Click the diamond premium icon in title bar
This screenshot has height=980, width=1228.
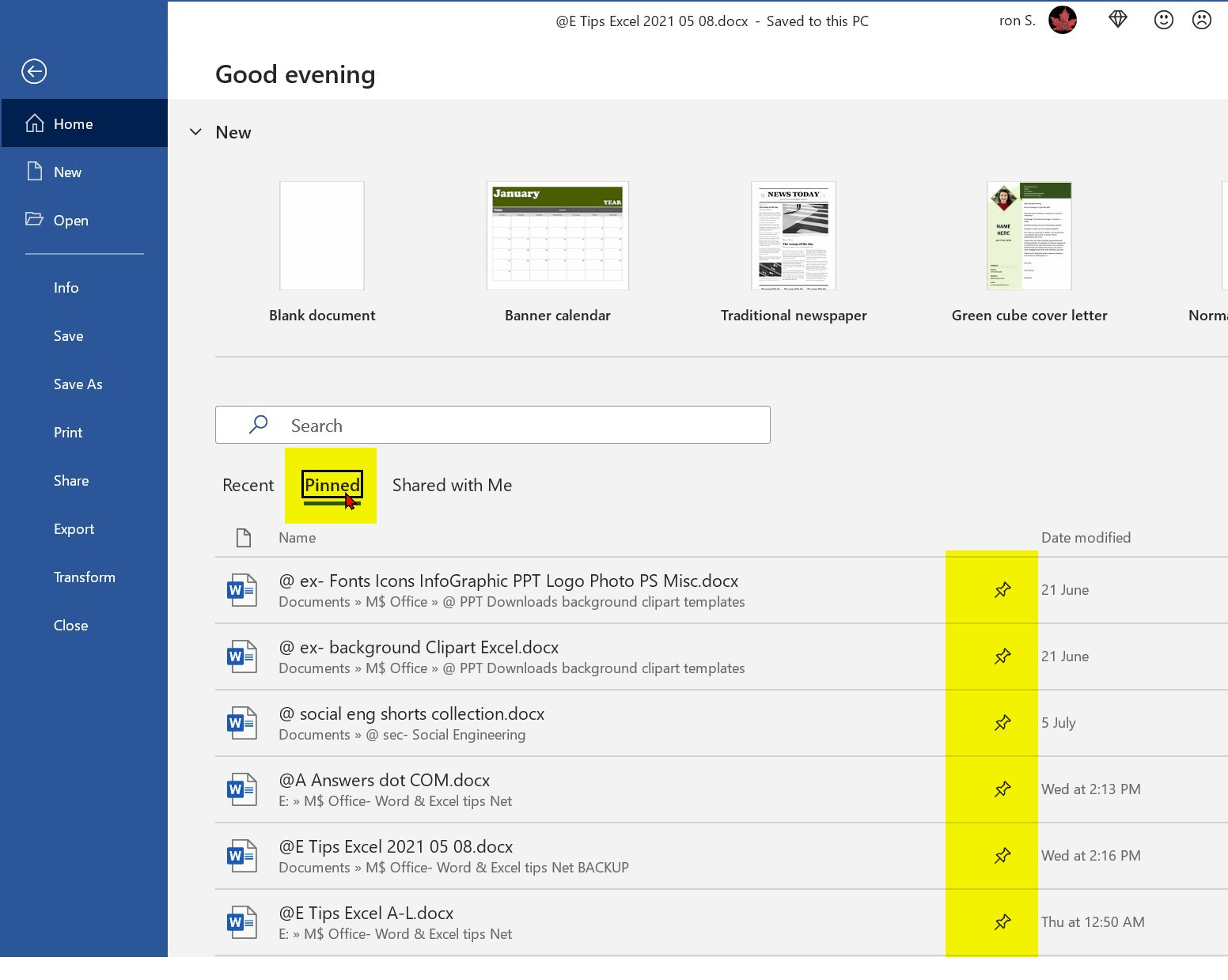tap(1117, 20)
